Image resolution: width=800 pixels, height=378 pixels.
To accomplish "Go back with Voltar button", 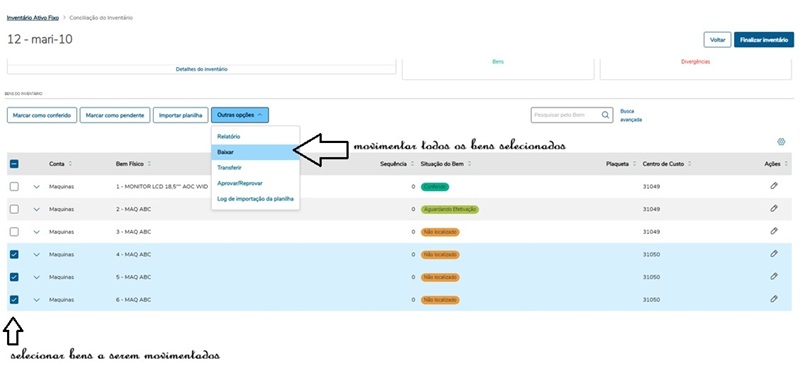I will 717,40.
